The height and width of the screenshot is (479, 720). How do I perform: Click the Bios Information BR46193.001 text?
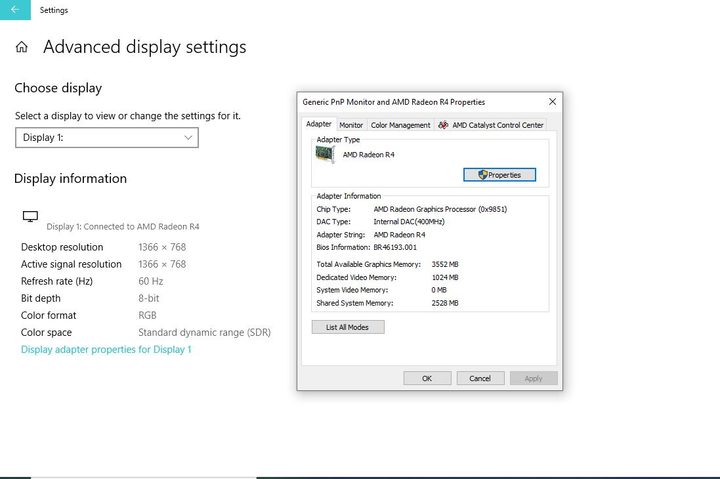(x=366, y=247)
